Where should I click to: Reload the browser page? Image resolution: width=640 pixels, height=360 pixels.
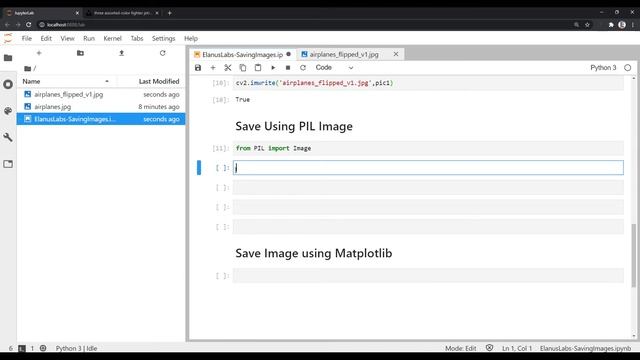(29, 25)
